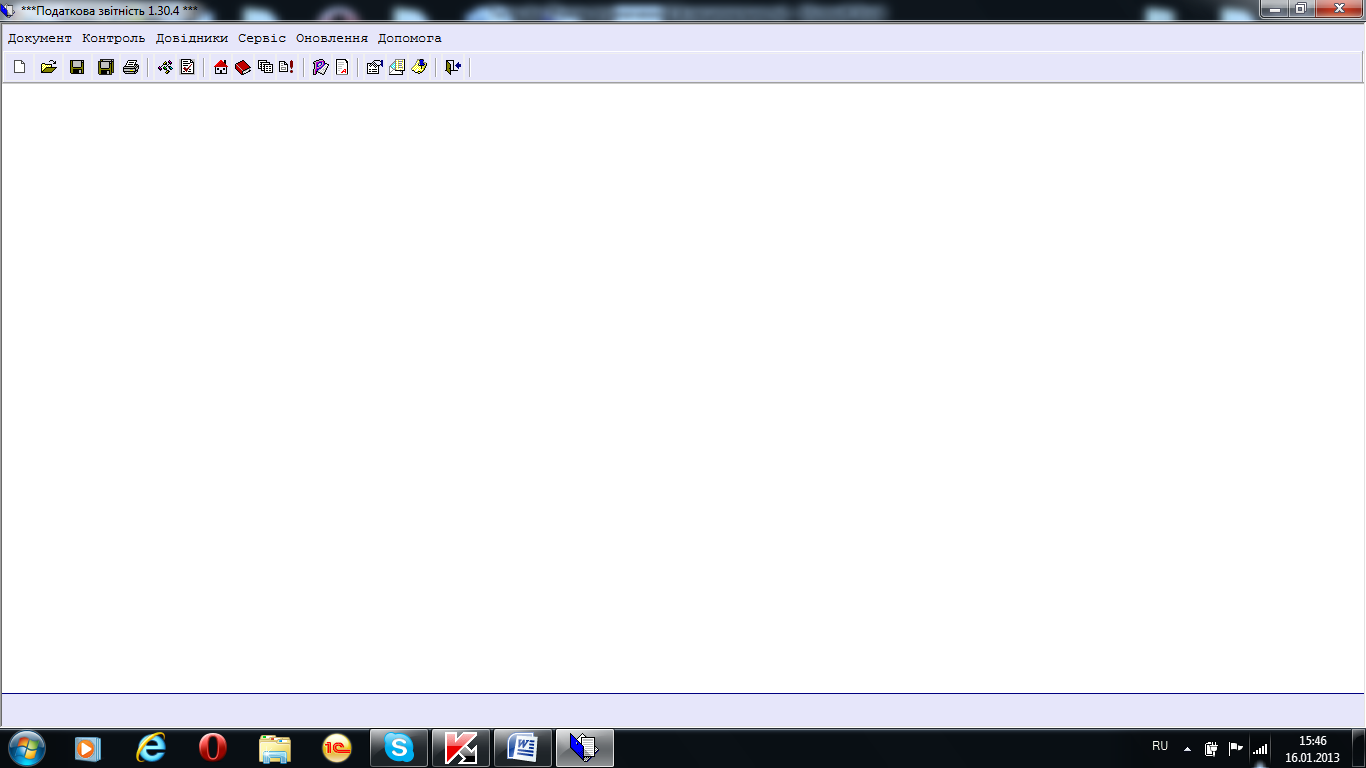Click the power plug tray icon
Image resolution: width=1366 pixels, height=768 pixels.
point(1211,748)
